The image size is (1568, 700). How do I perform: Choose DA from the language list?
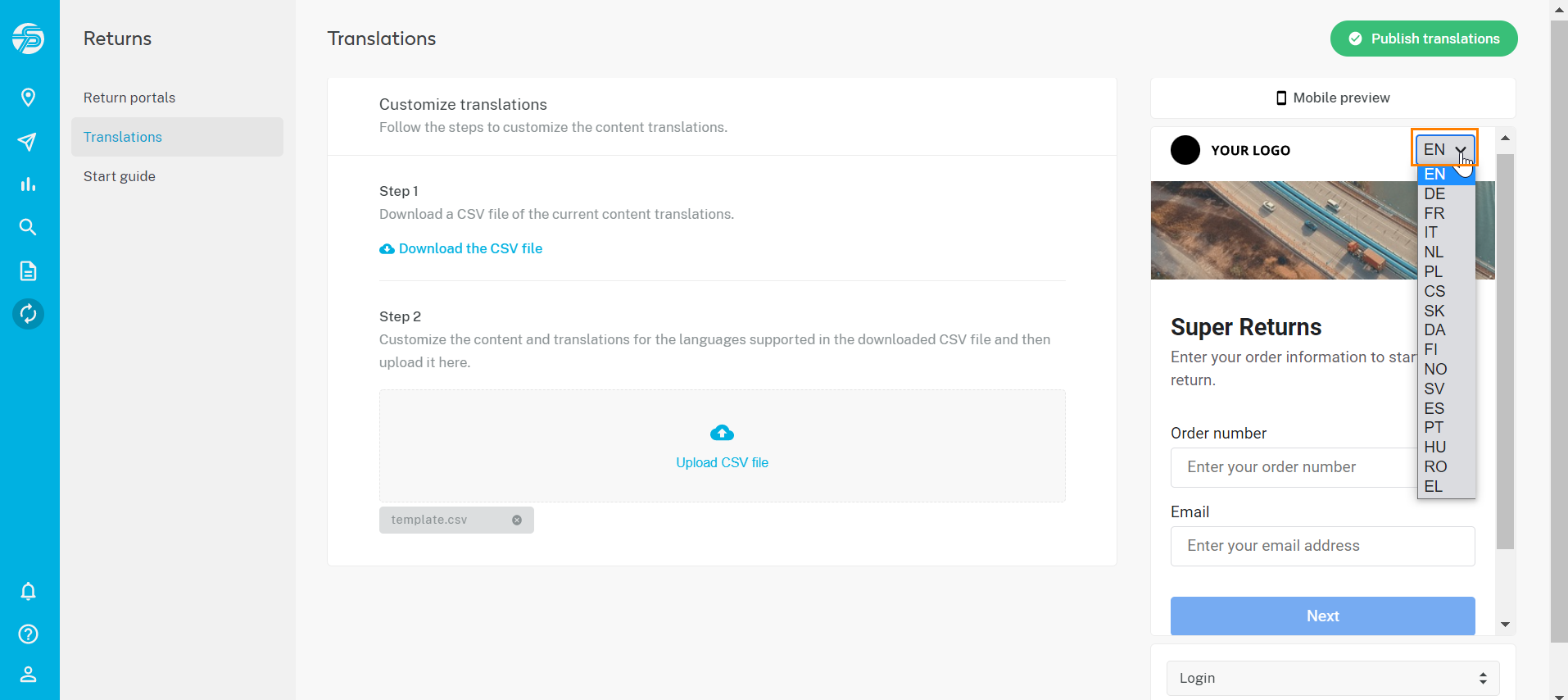[x=1447, y=330]
